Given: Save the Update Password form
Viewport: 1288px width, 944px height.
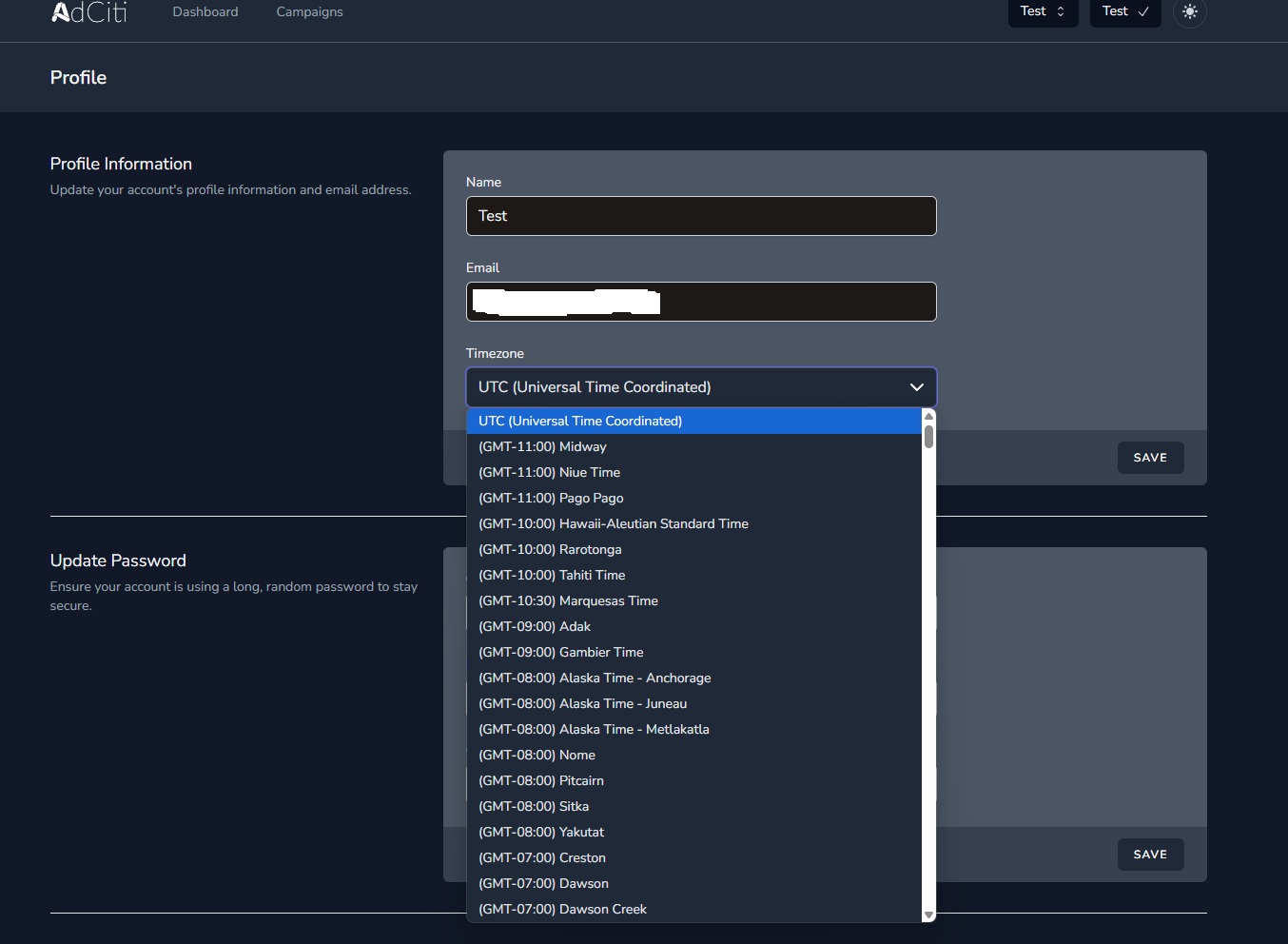Looking at the screenshot, I should (x=1150, y=855).
